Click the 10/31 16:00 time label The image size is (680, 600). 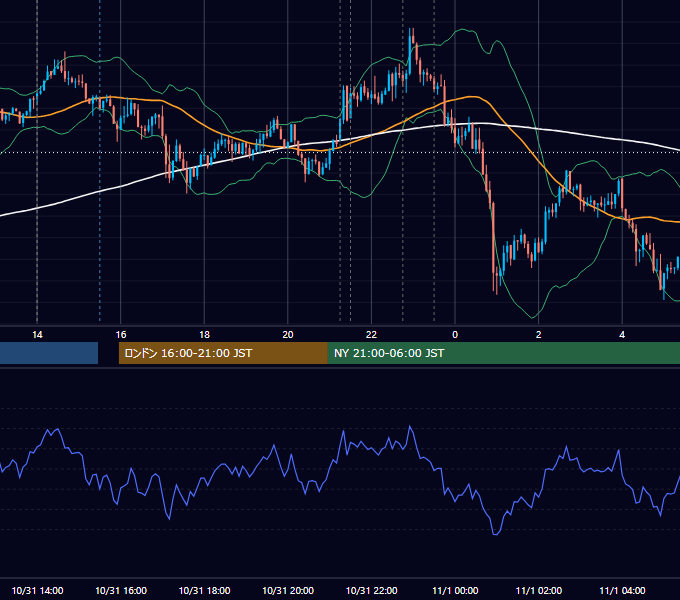(x=121, y=590)
